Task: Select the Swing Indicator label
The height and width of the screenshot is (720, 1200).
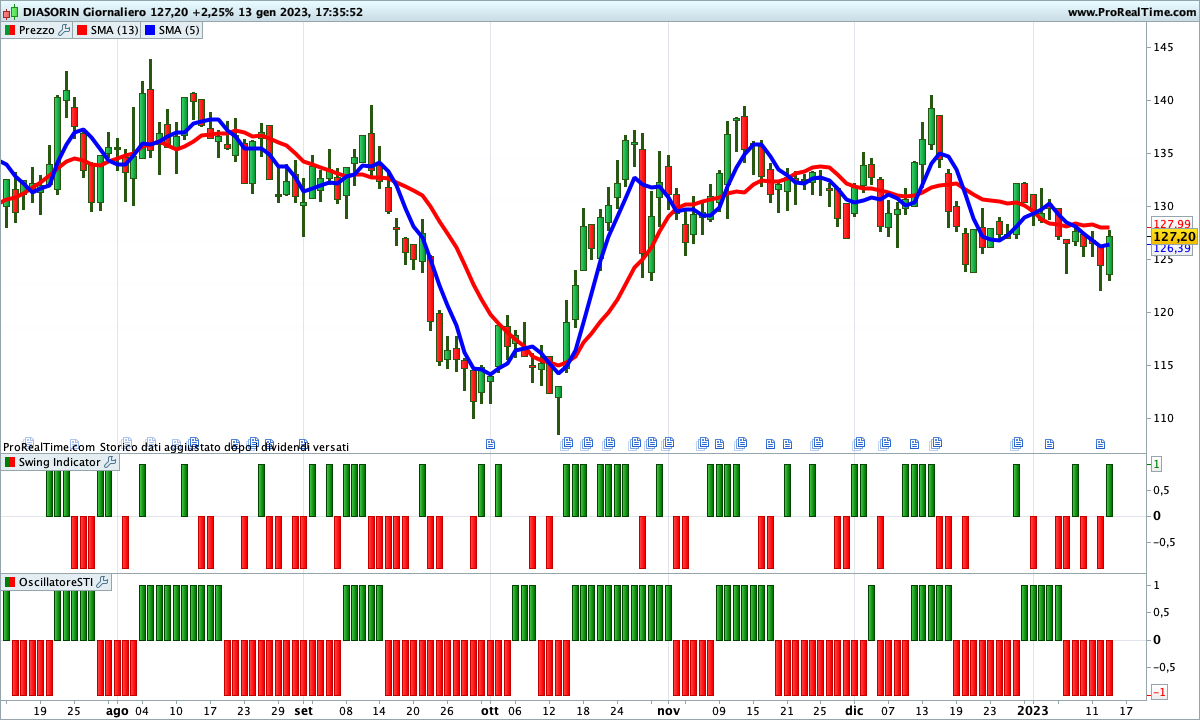Action: 59,462
